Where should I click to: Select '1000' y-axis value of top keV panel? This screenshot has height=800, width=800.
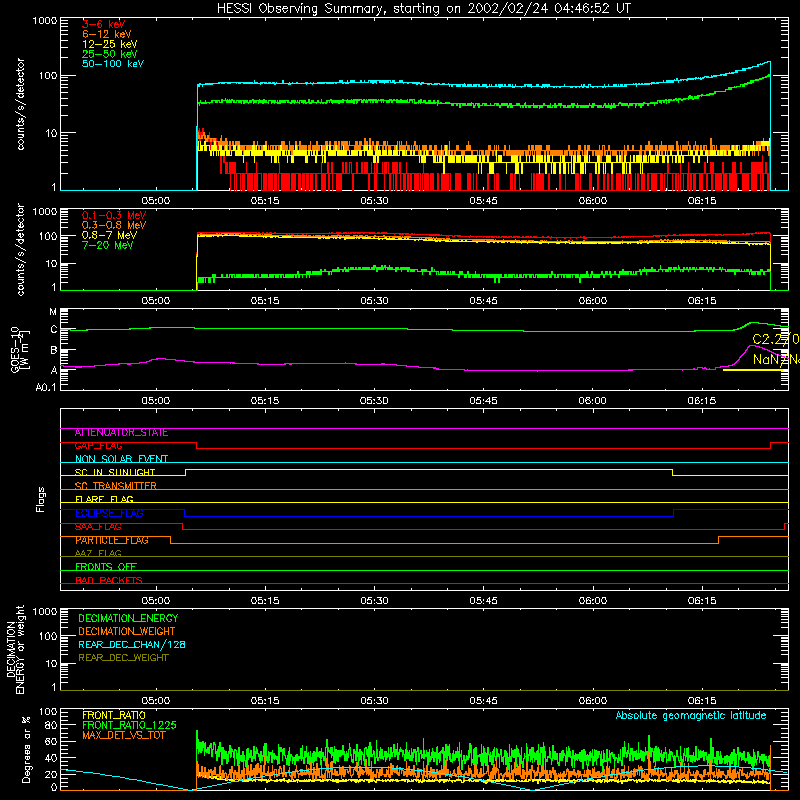pos(45,21)
